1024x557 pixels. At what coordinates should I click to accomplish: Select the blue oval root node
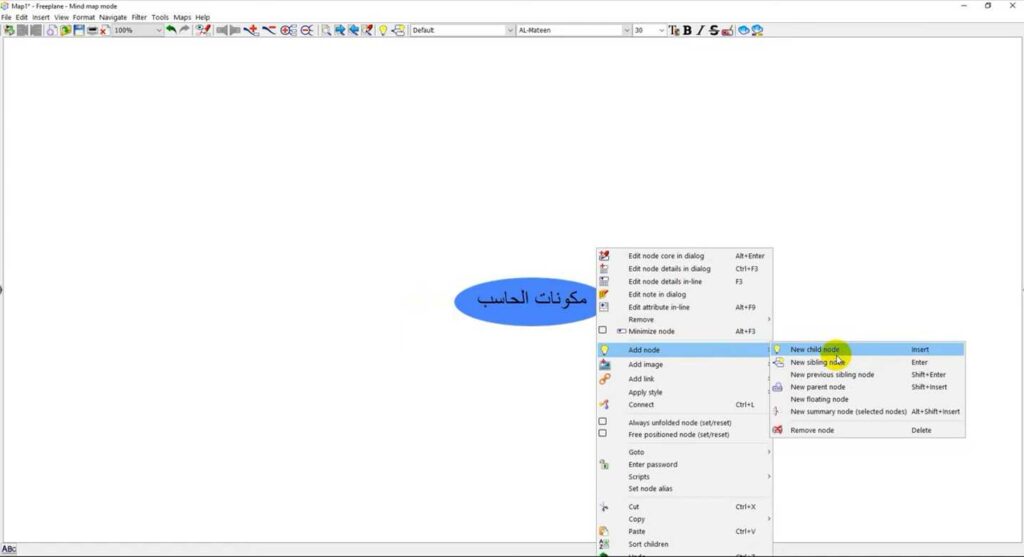coord(526,301)
